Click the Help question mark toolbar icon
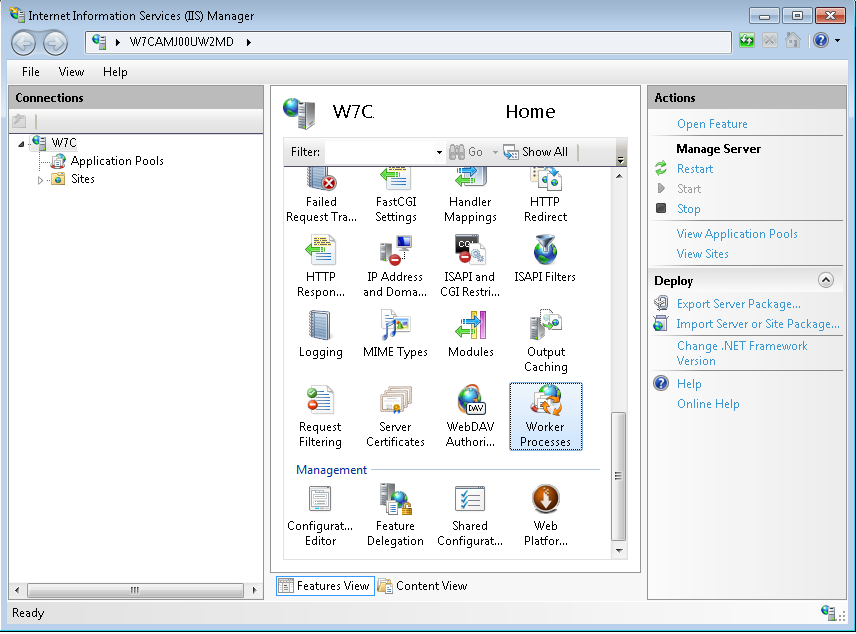 click(x=821, y=40)
